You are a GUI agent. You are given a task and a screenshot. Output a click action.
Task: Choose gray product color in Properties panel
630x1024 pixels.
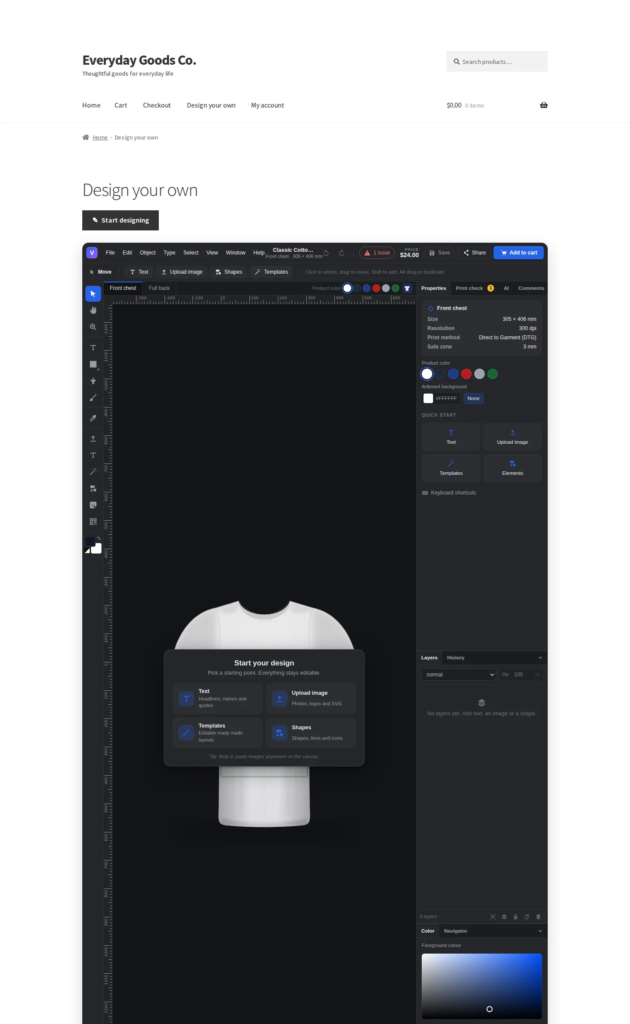click(480, 374)
